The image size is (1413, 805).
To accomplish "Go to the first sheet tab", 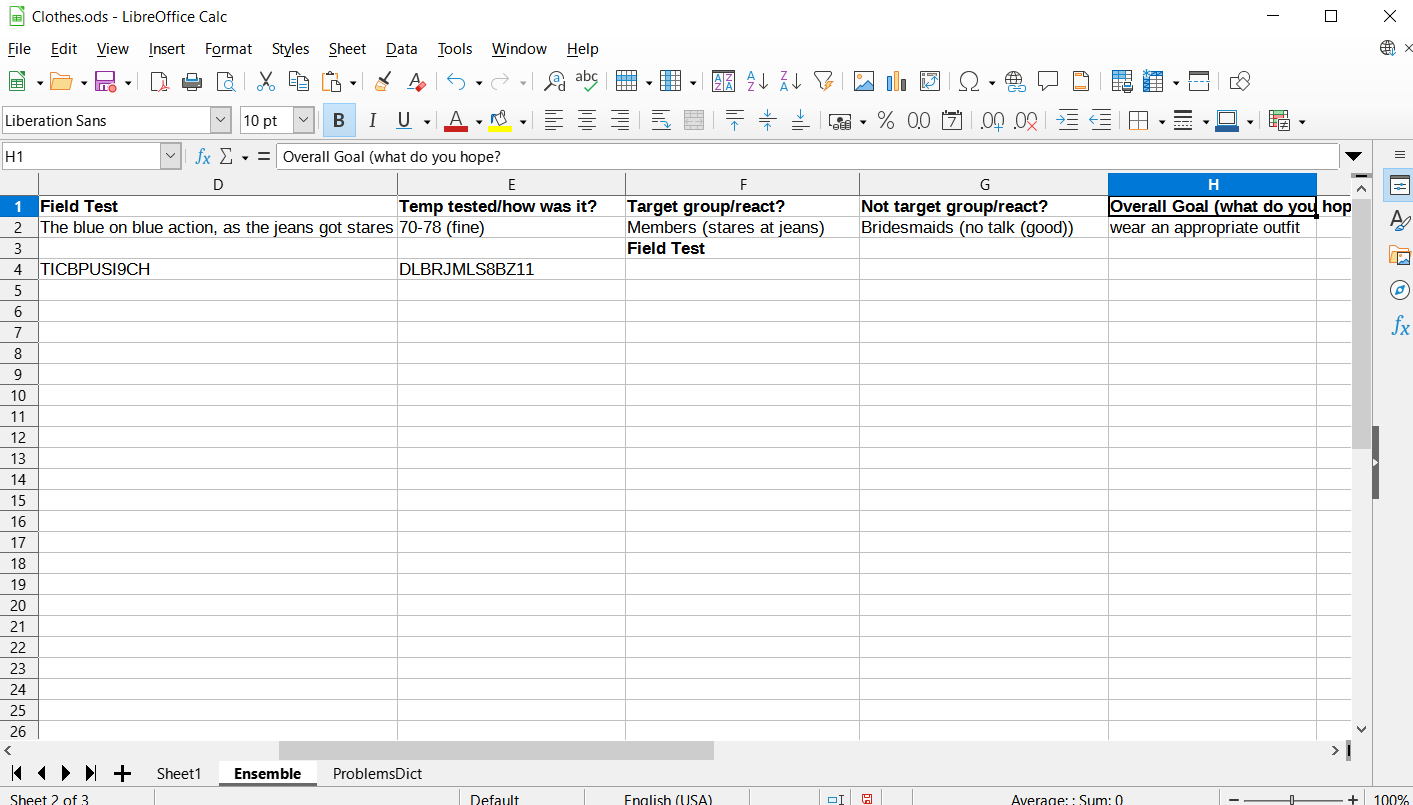I will (x=16, y=773).
